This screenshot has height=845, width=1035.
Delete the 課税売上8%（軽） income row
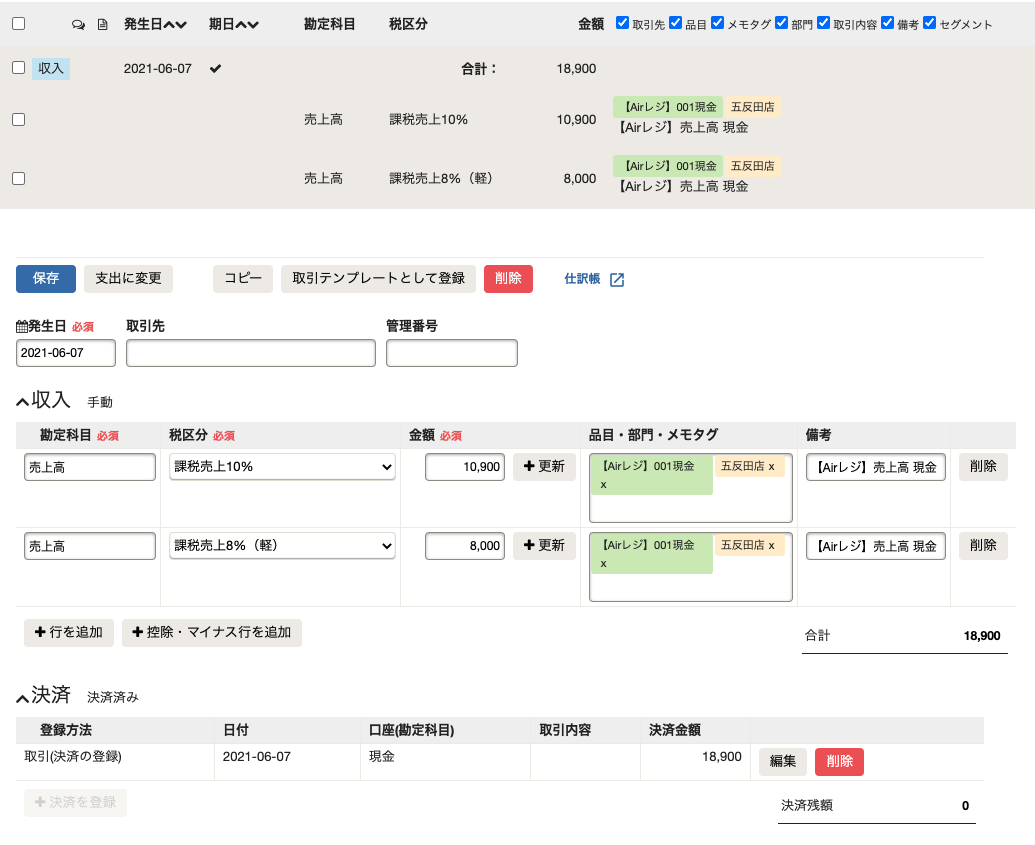(983, 546)
